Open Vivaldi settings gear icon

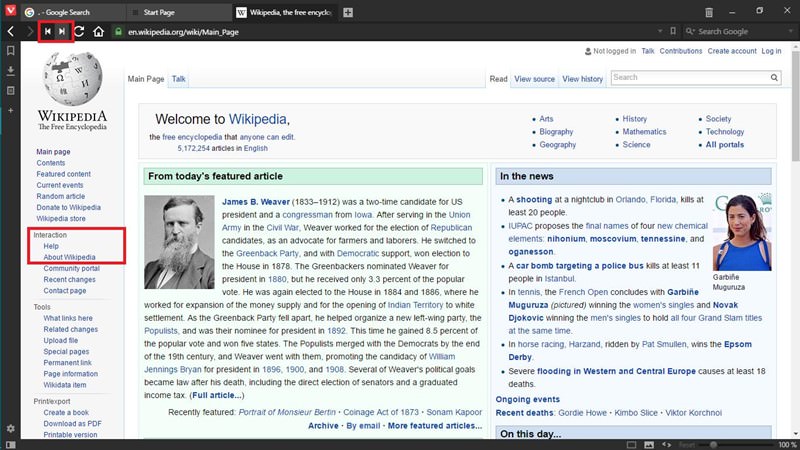pyautogui.click(x=10, y=429)
